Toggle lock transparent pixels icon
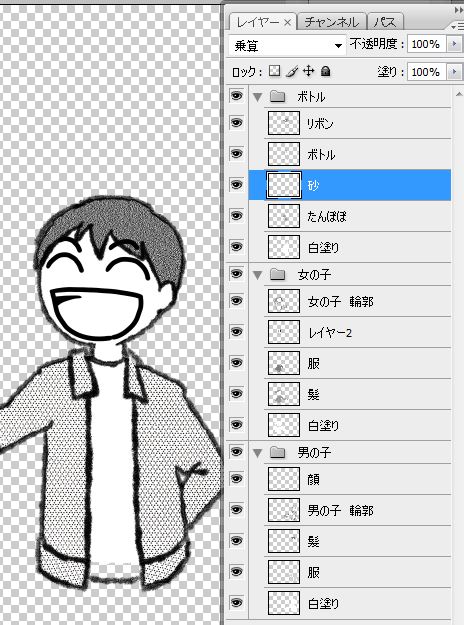 tap(274, 71)
